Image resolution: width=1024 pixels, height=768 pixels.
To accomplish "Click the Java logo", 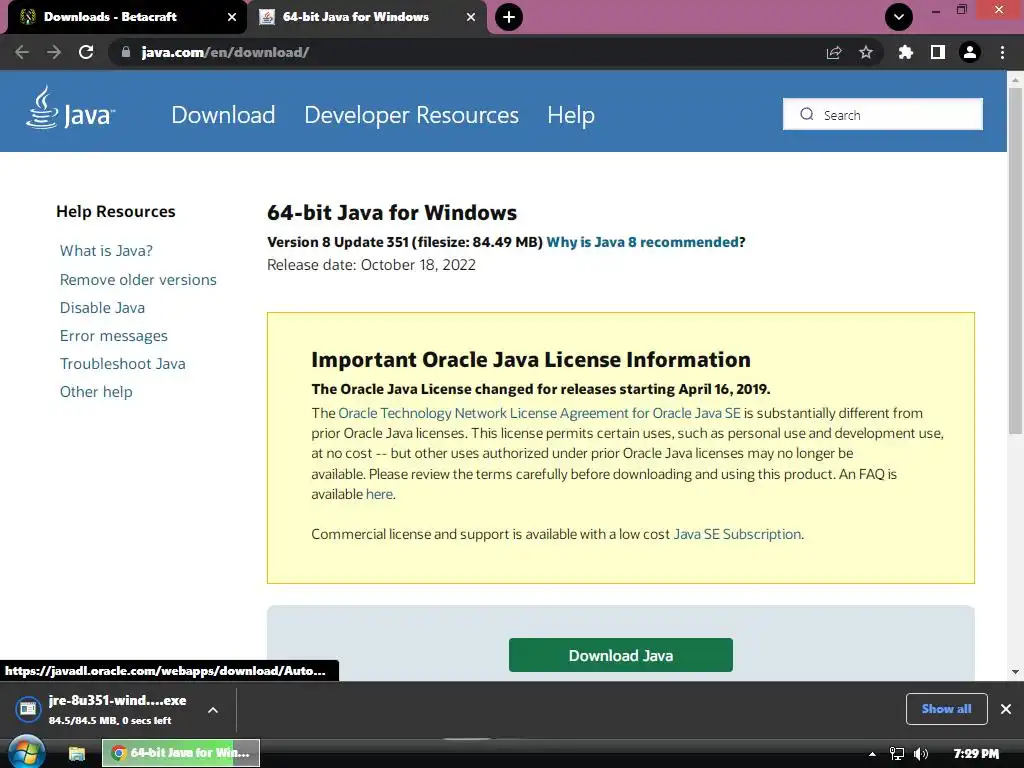I will point(71,108).
